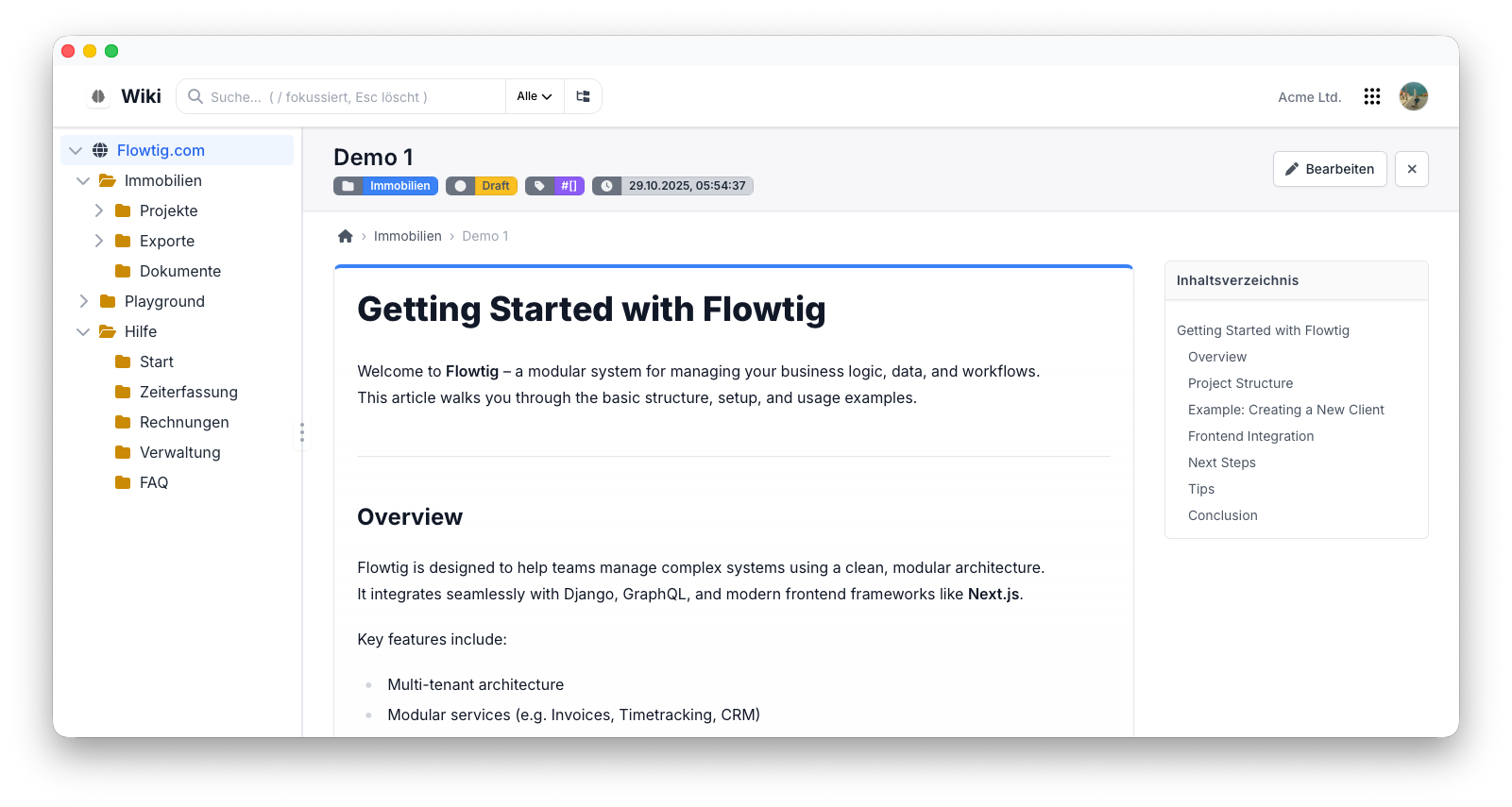Click the Start folder icon
The height and width of the screenshot is (807, 1512).
click(123, 361)
